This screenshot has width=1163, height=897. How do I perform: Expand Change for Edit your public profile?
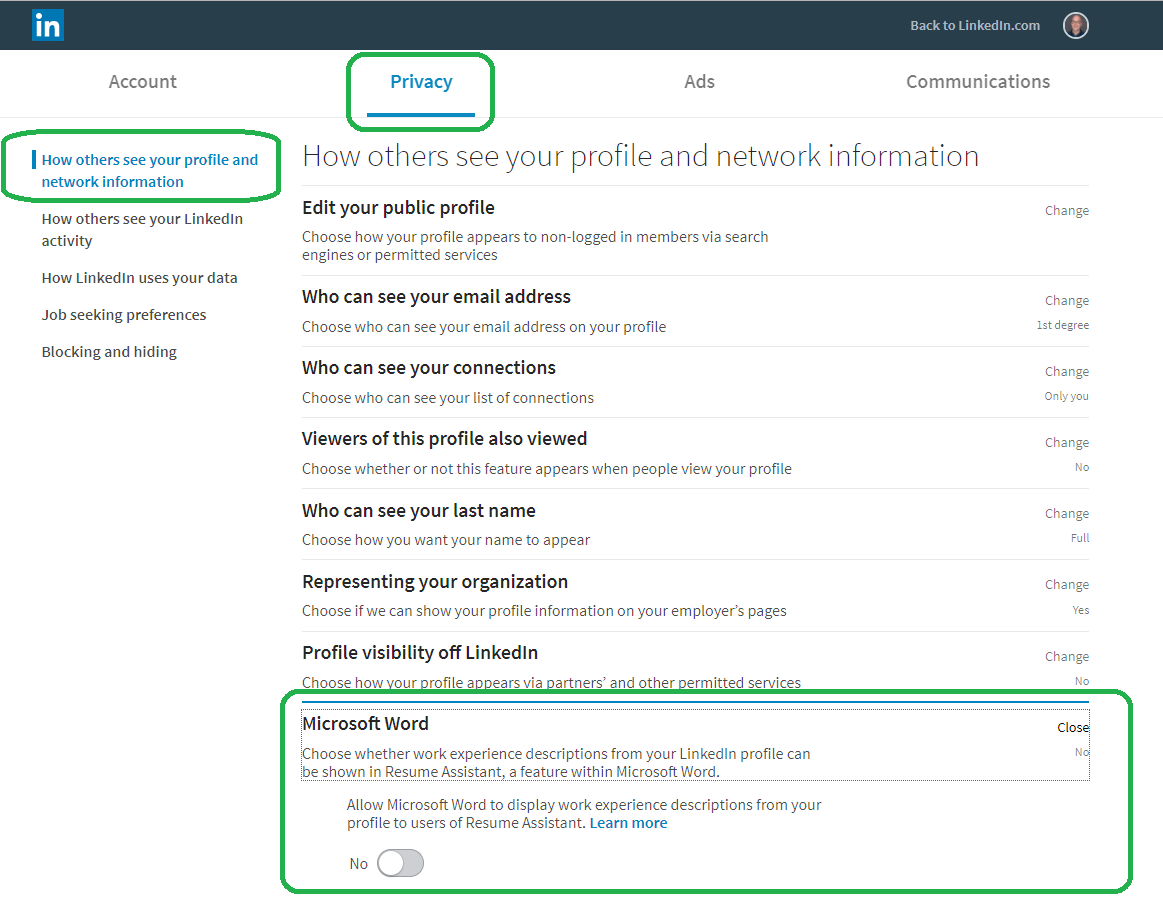coord(1067,211)
